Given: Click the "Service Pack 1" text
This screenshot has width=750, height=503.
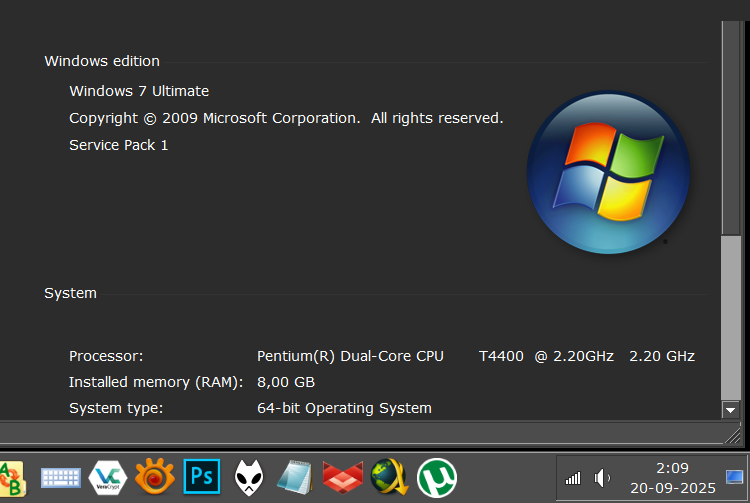Looking at the screenshot, I should tap(119, 145).
